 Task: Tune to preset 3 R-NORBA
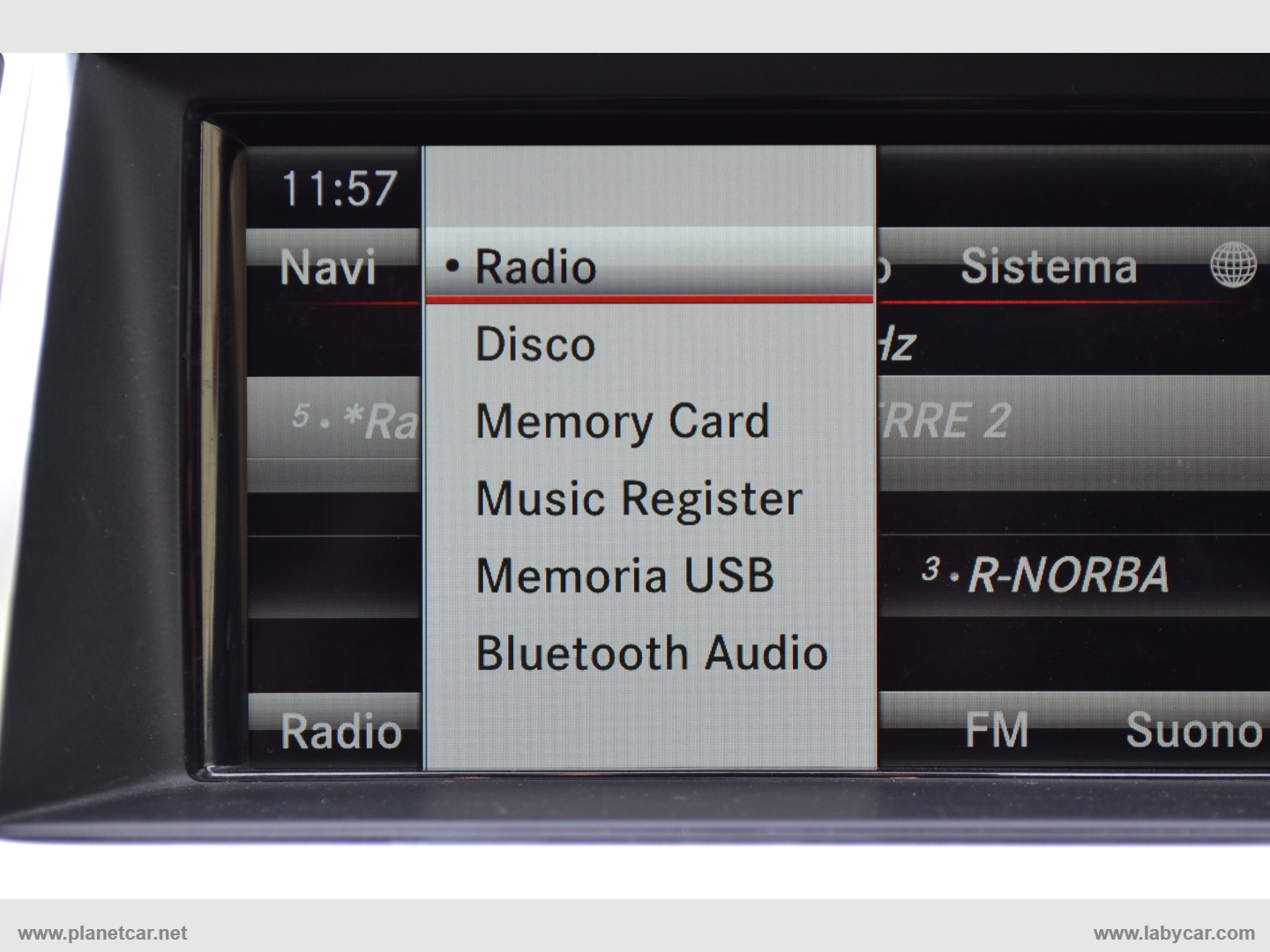pos(1046,575)
